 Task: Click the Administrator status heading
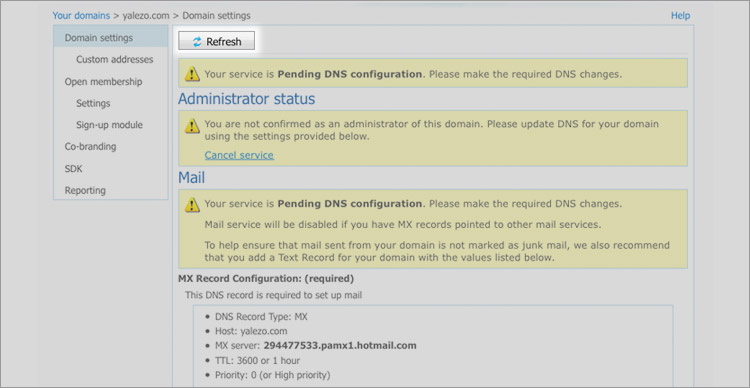click(x=247, y=99)
